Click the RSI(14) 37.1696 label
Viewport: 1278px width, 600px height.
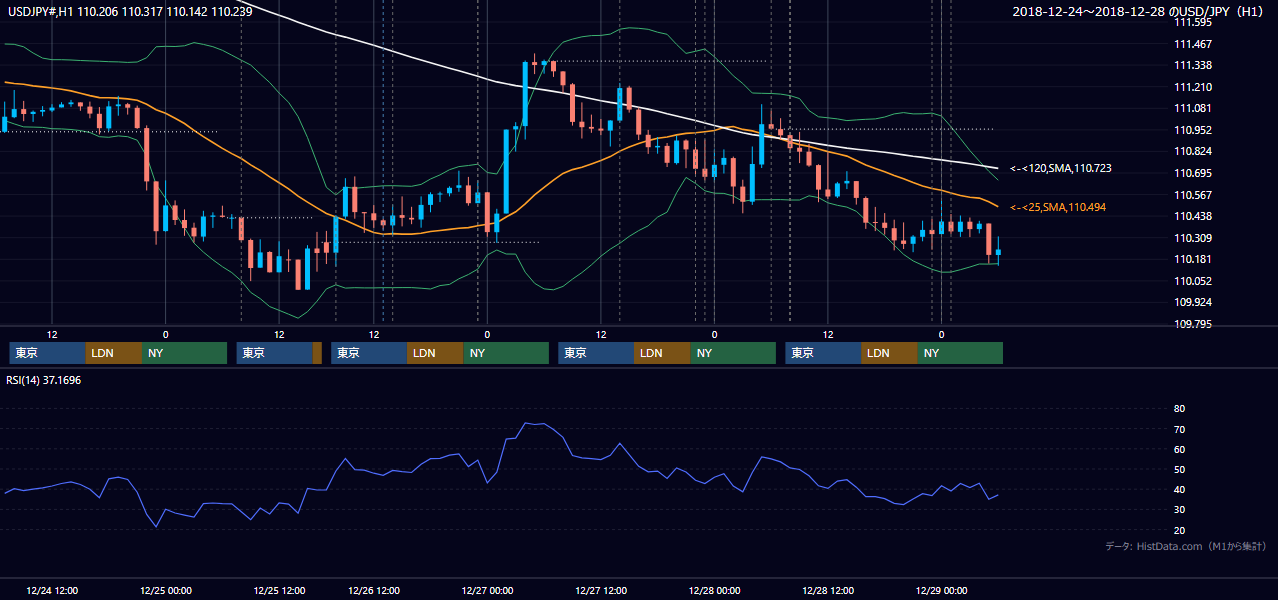pyautogui.click(x=44, y=380)
